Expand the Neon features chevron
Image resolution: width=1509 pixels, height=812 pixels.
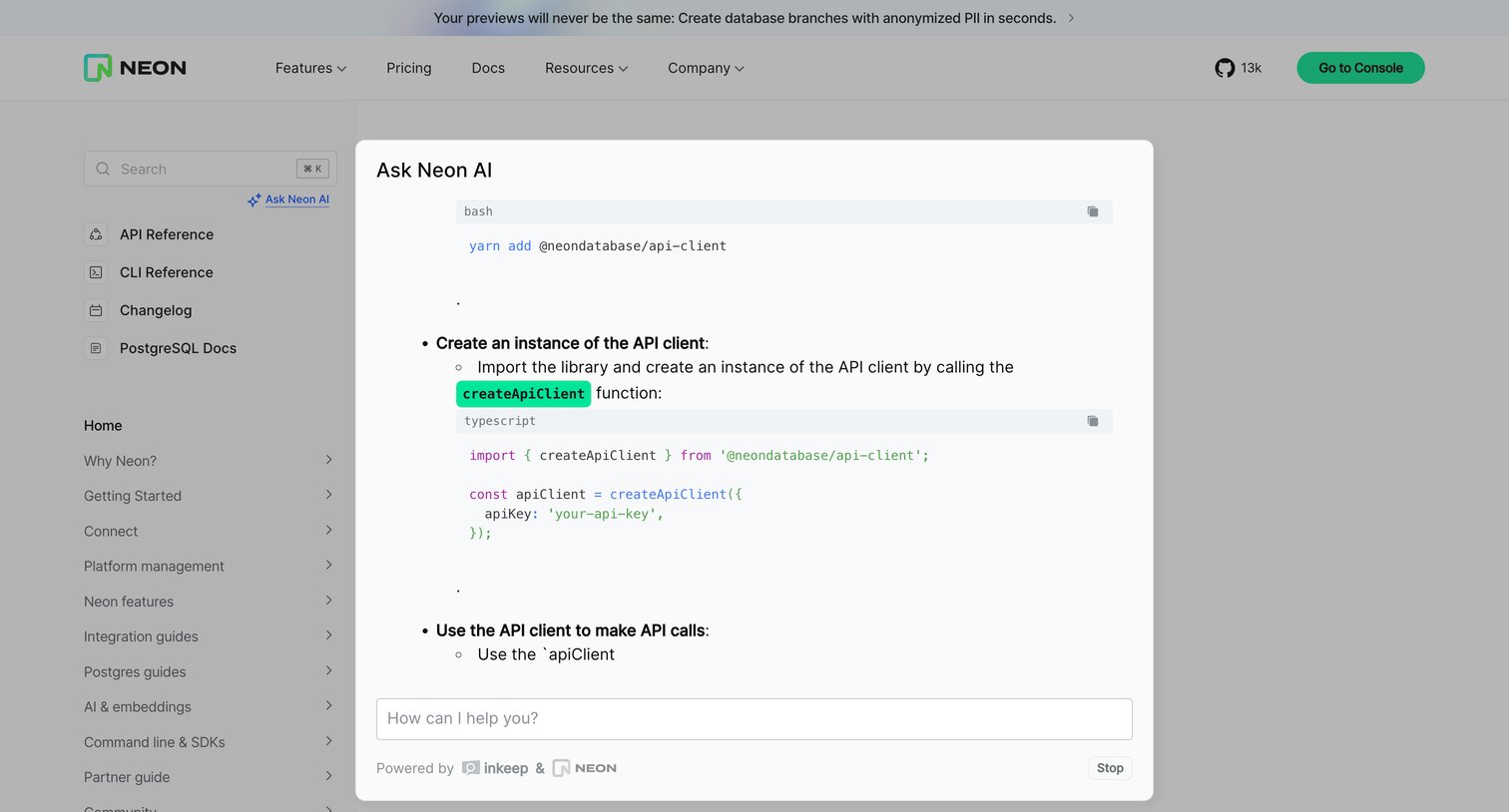coord(328,601)
